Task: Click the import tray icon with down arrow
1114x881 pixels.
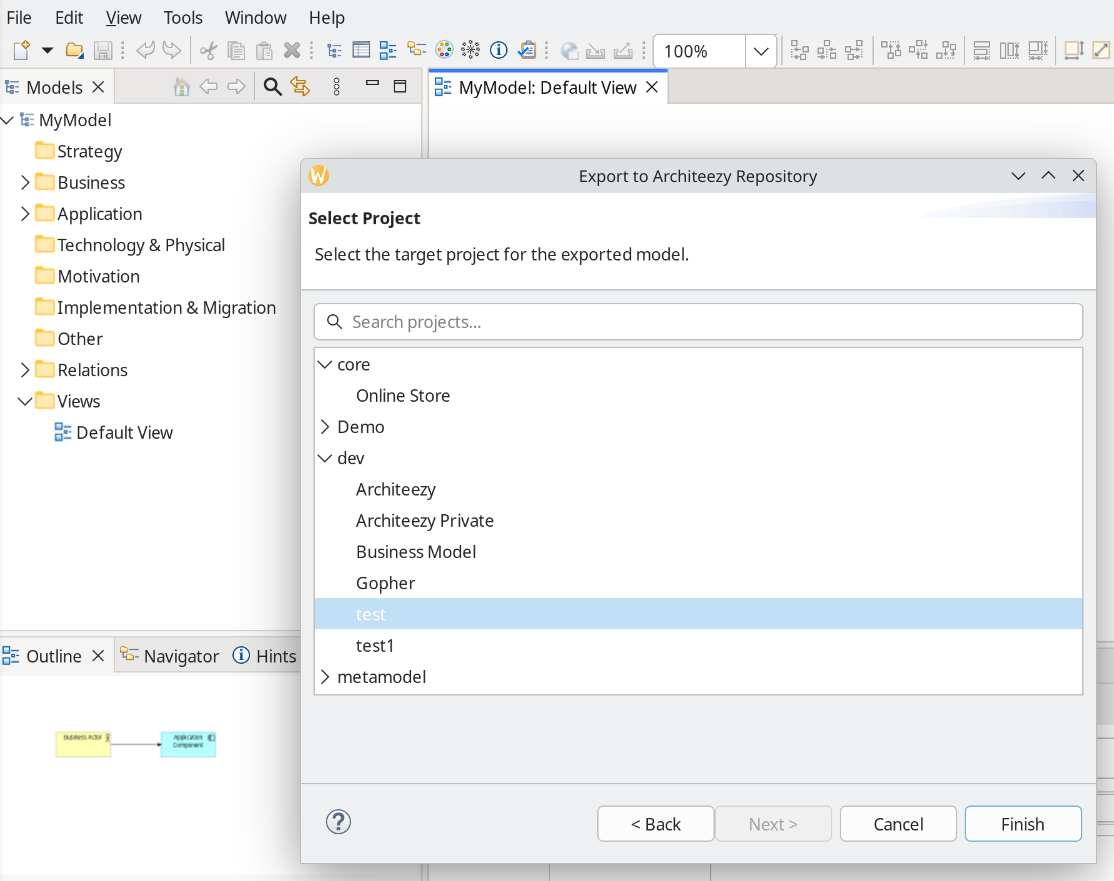Action: point(595,51)
